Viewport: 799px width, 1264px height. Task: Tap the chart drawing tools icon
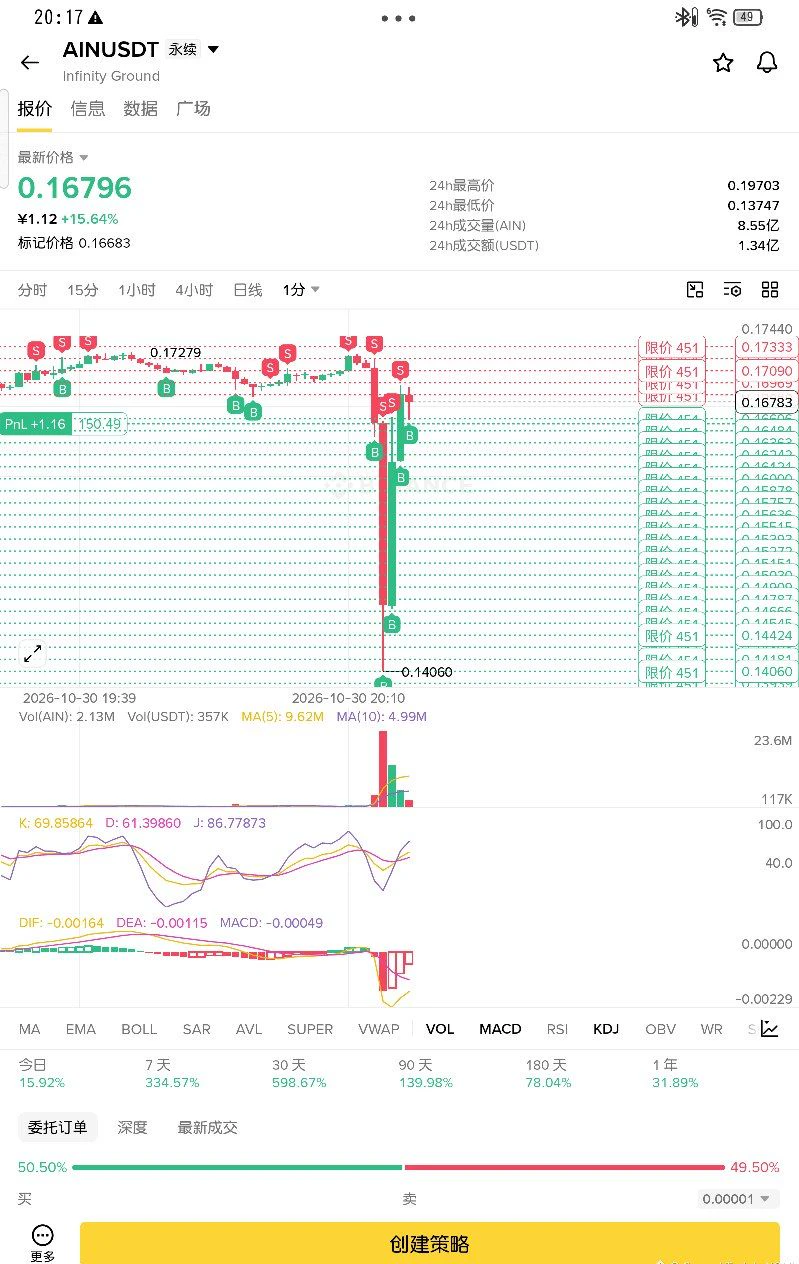695,290
